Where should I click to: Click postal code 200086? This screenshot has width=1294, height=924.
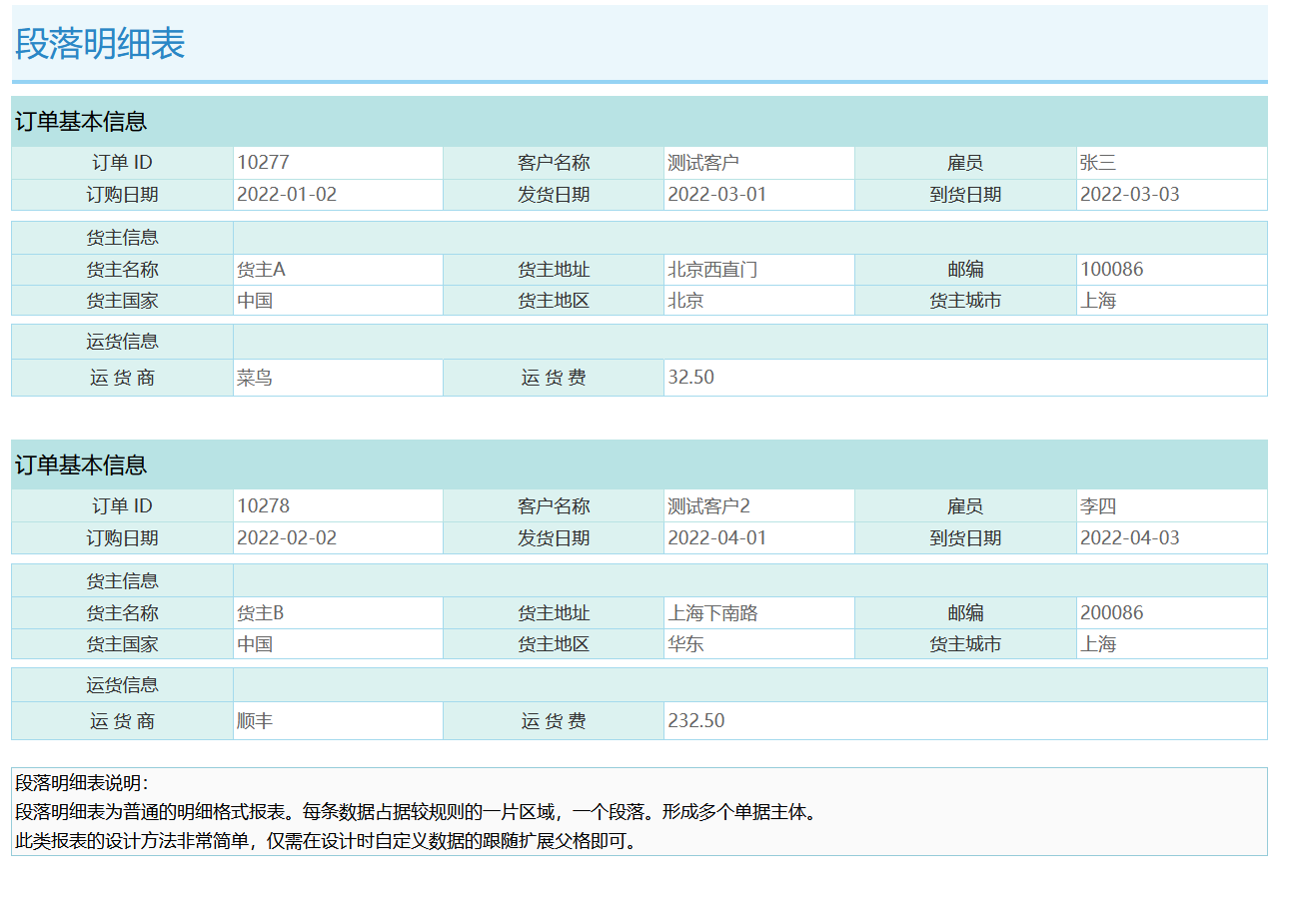1112,612
